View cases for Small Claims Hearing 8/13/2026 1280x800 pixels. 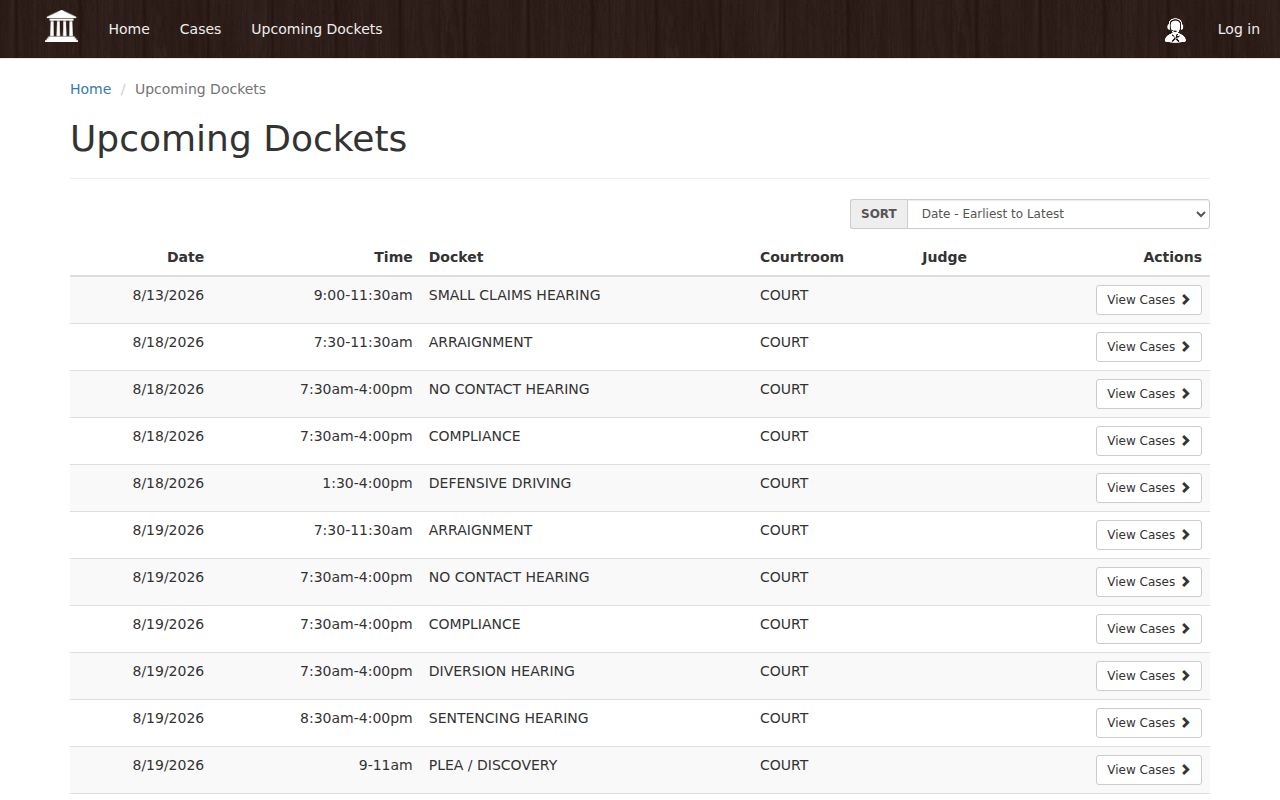(1148, 300)
